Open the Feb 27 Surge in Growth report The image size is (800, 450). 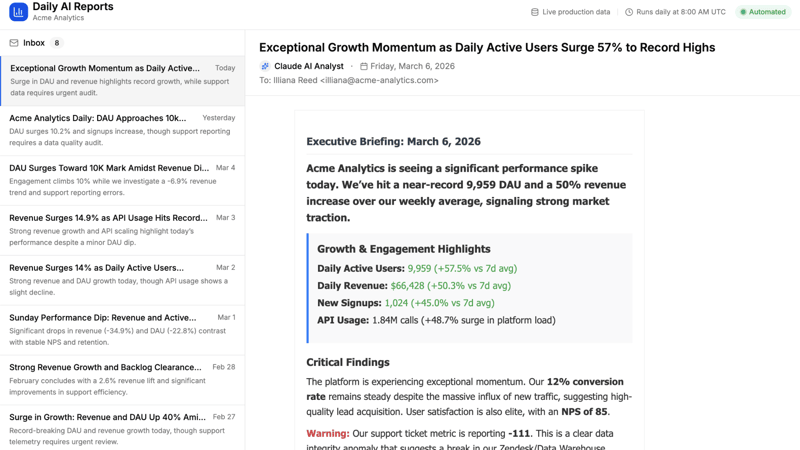coord(122,428)
